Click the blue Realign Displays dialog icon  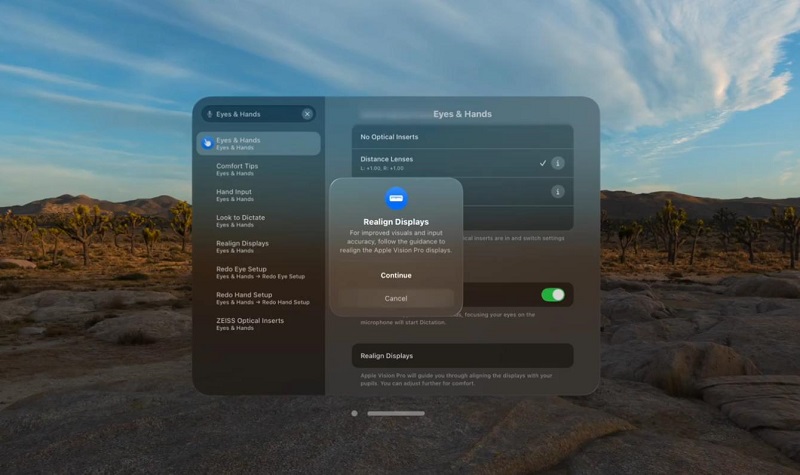[396, 198]
